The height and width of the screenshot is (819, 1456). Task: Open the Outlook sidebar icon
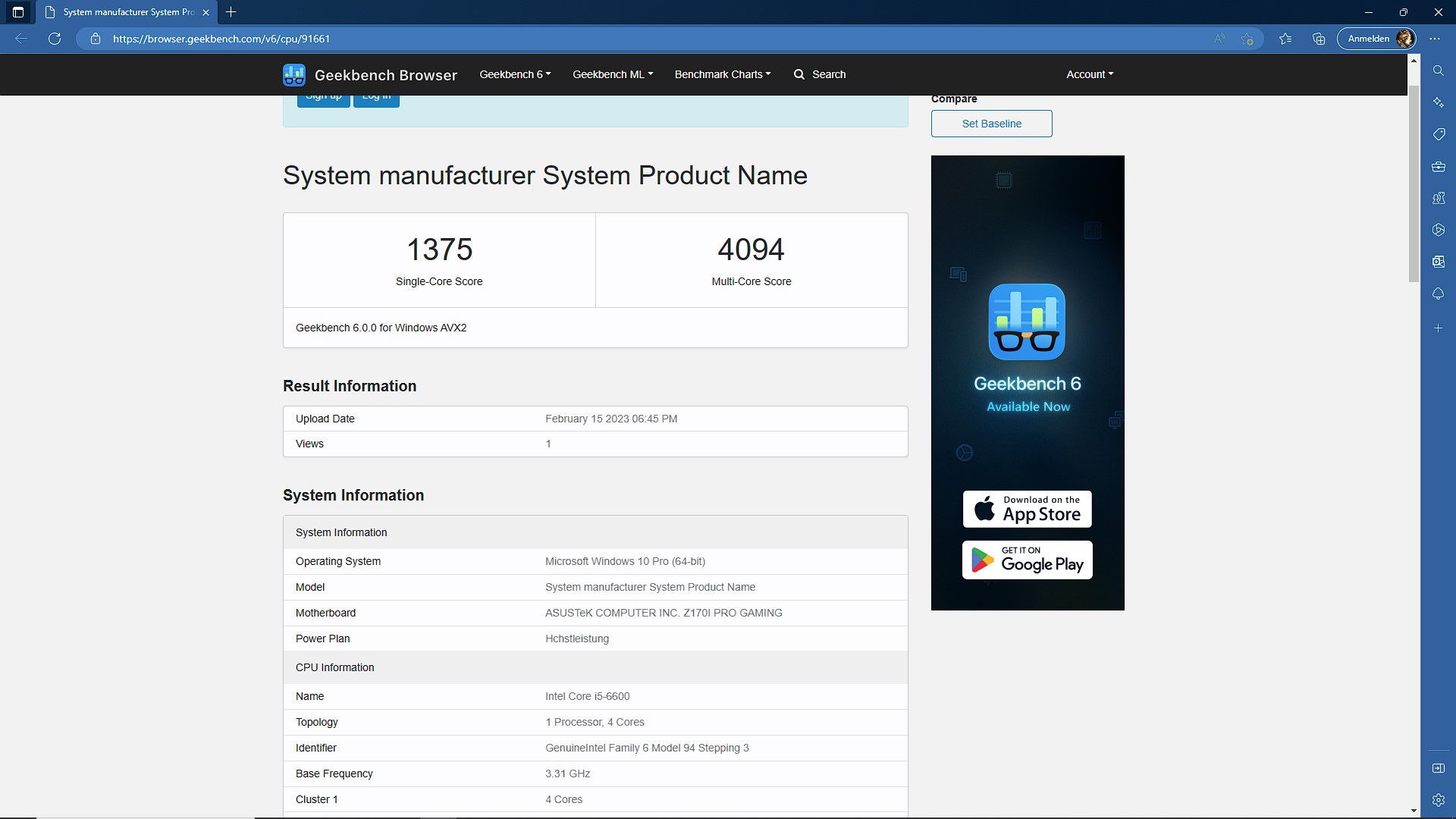click(x=1438, y=262)
